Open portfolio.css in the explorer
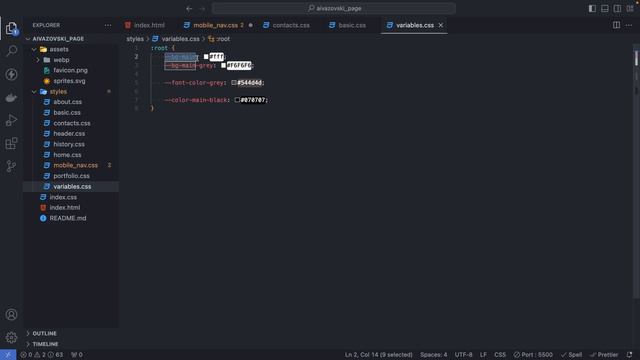640x360 pixels. pyautogui.click(x=71, y=176)
